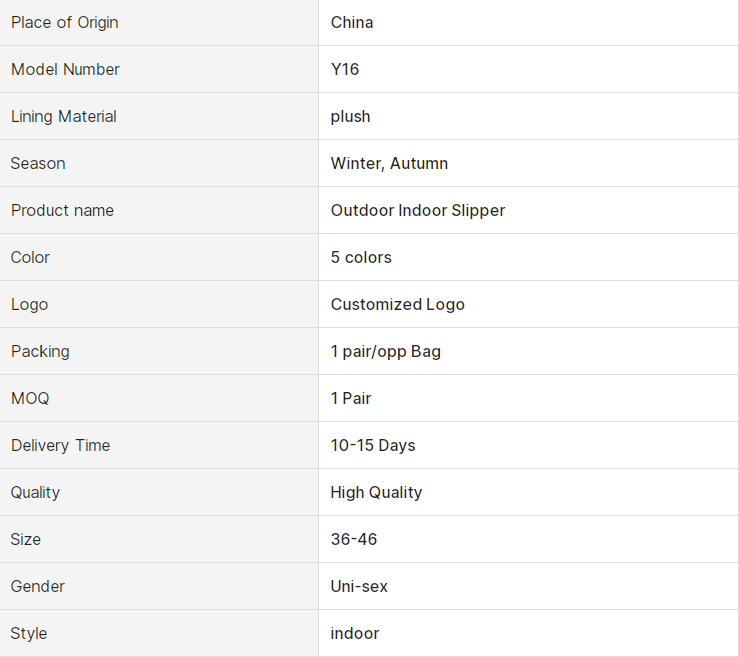Click the "Place of Origin" label cell
The width and height of the screenshot is (739, 657).
64,22
